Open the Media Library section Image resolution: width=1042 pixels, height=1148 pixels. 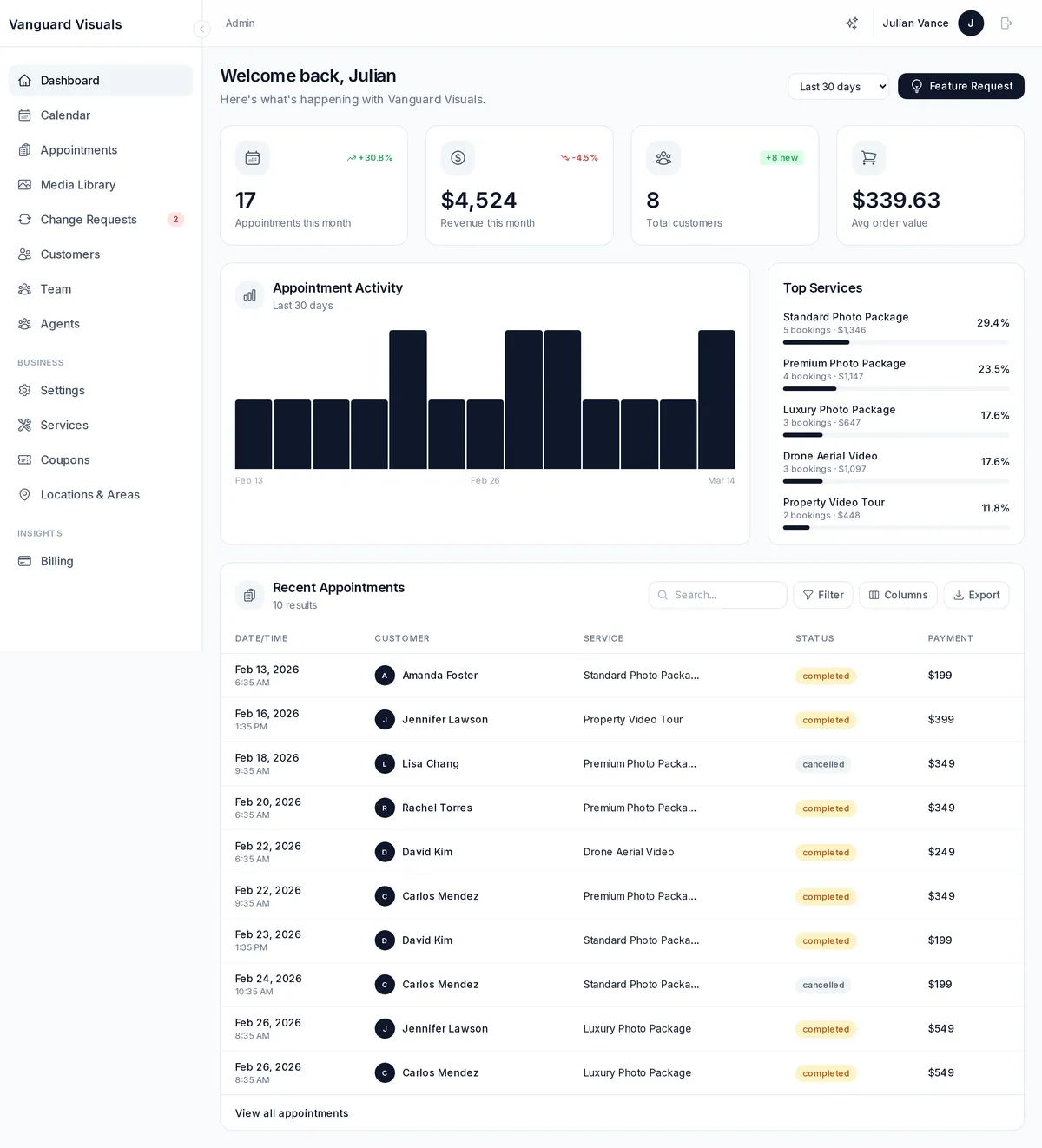tap(77, 185)
